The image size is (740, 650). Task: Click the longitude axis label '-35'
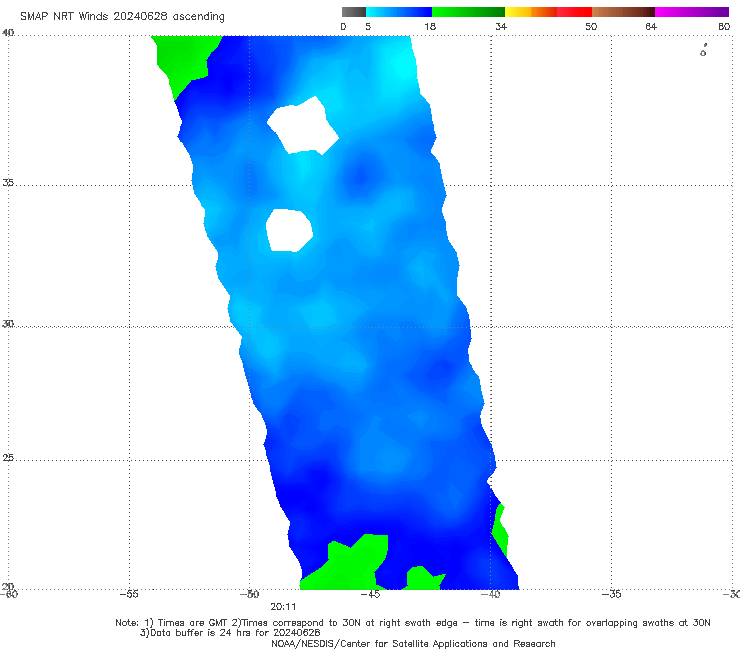coord(611,594)
